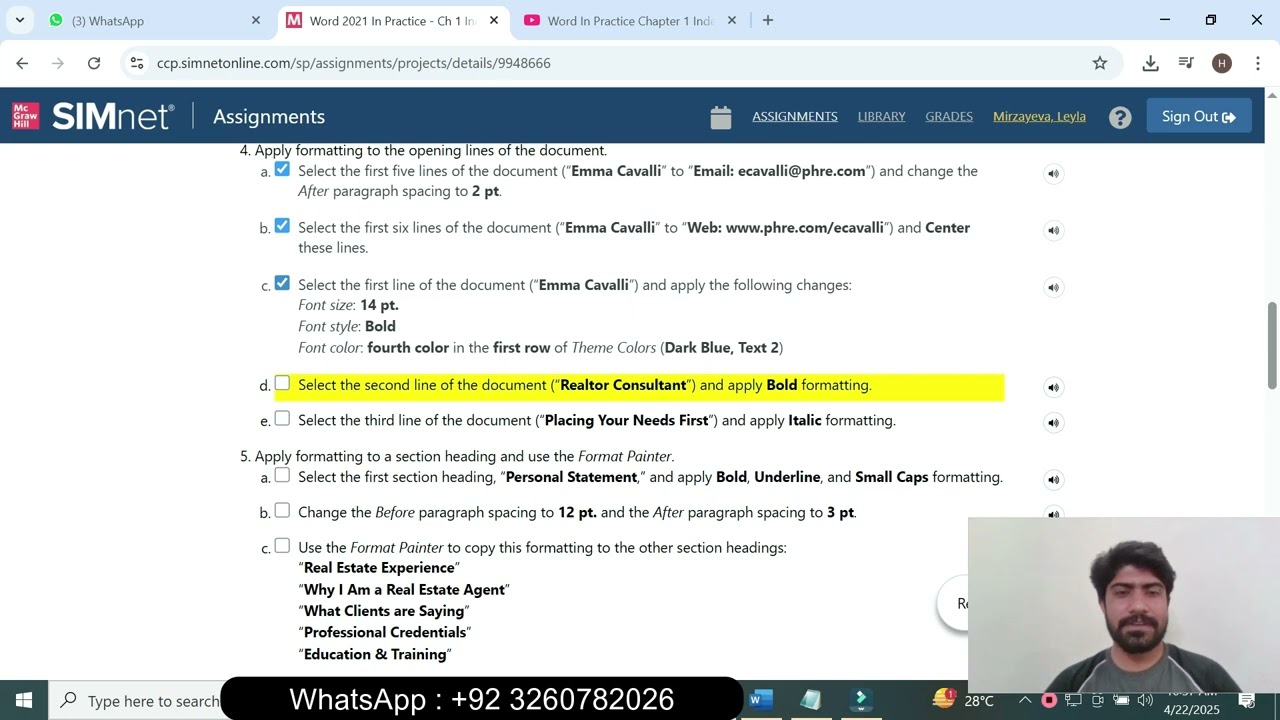Play audio for step 4c font changes
Screen dimensions: 1280x720
1053,288
